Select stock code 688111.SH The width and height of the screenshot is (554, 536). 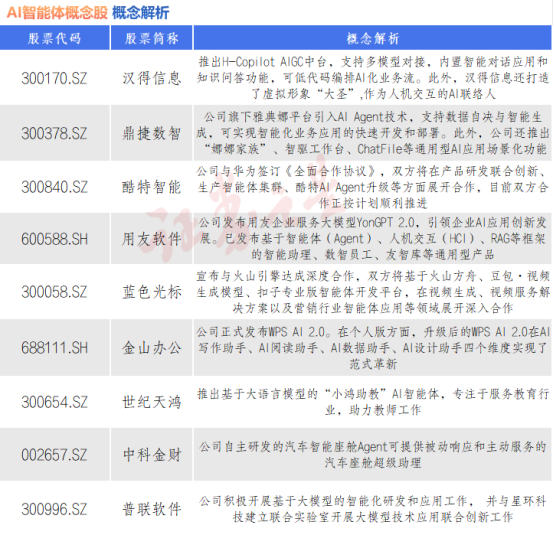click(x=54, y=348)
